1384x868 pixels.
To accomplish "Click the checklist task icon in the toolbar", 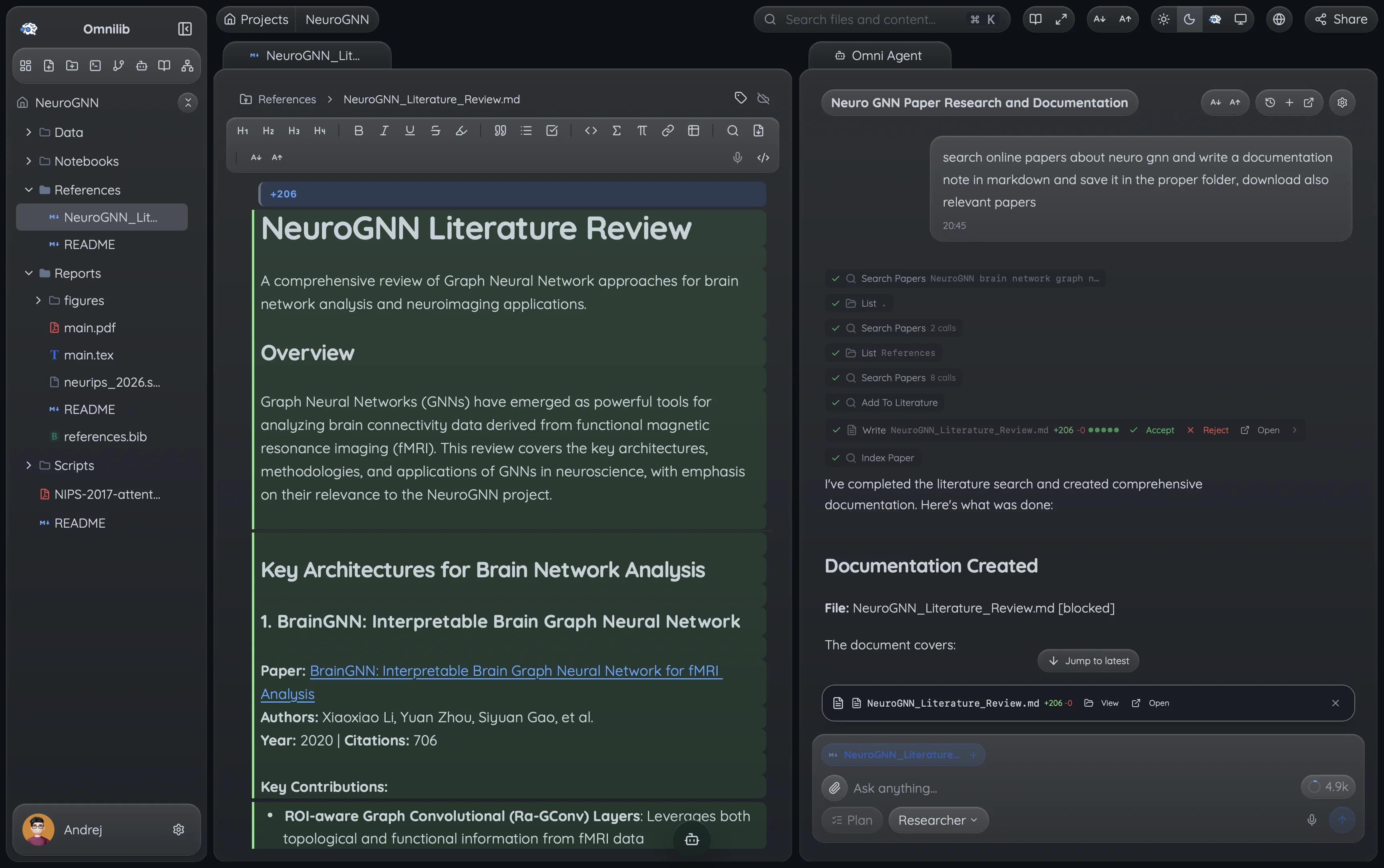I will (x=552, y=131).
